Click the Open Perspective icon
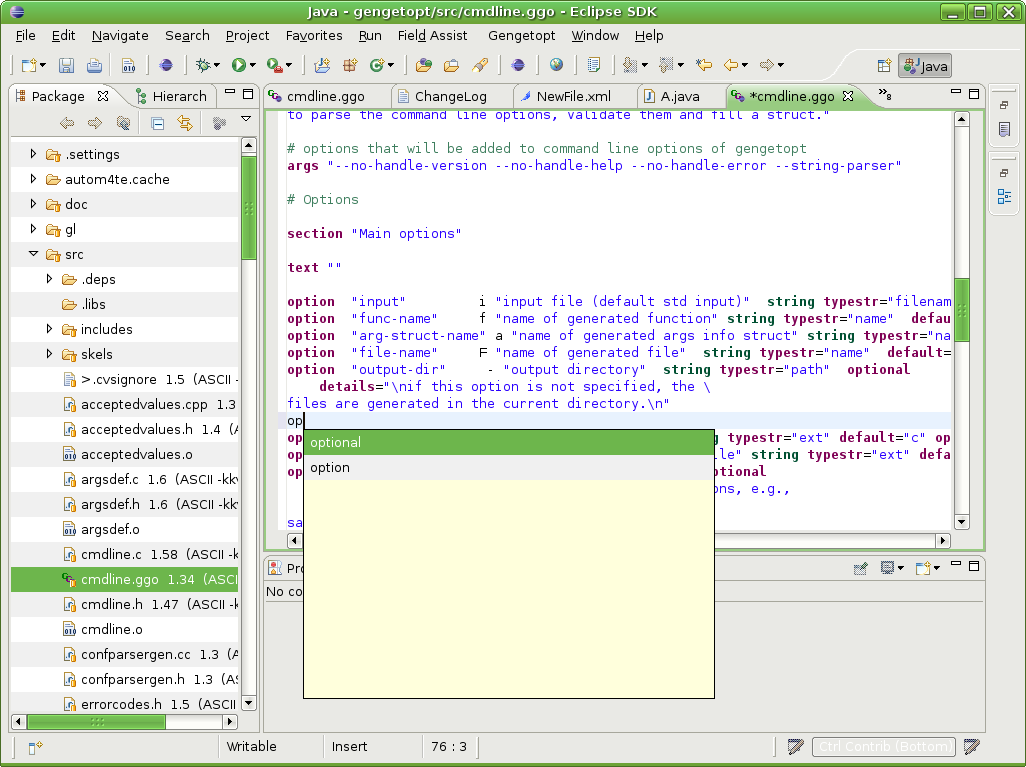This screenshot has width=1026, height=767. 884,66
